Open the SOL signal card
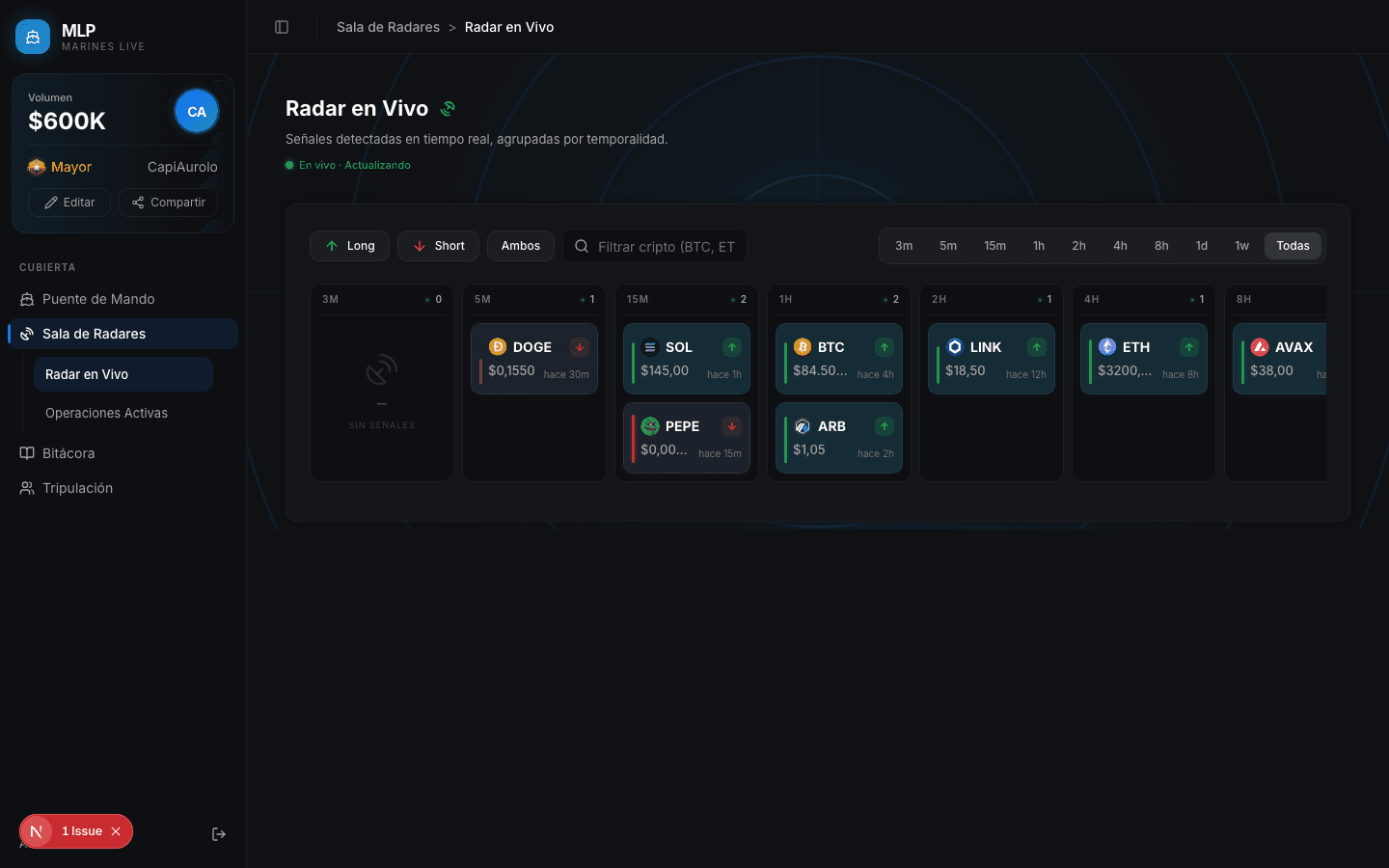1389x868 pixels. (x=687, y=359)
